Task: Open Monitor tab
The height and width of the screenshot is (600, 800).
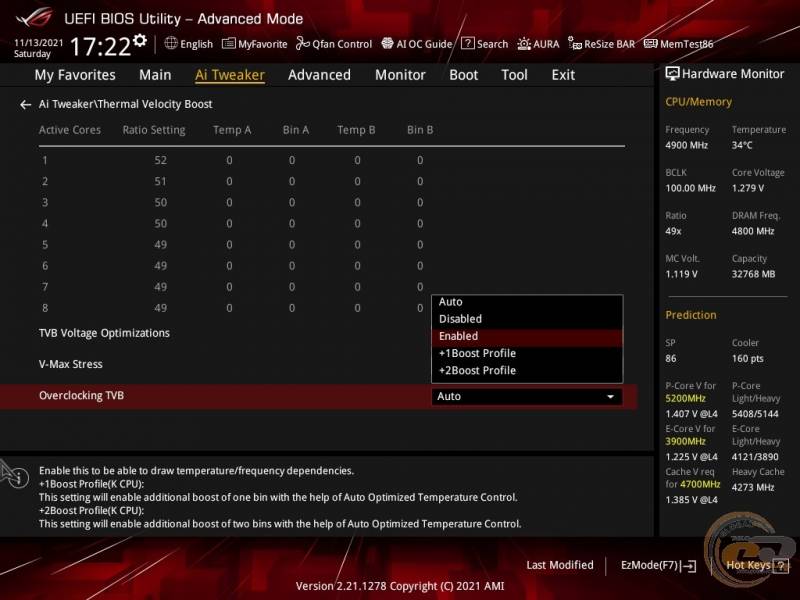Action: tap(400, 75)
